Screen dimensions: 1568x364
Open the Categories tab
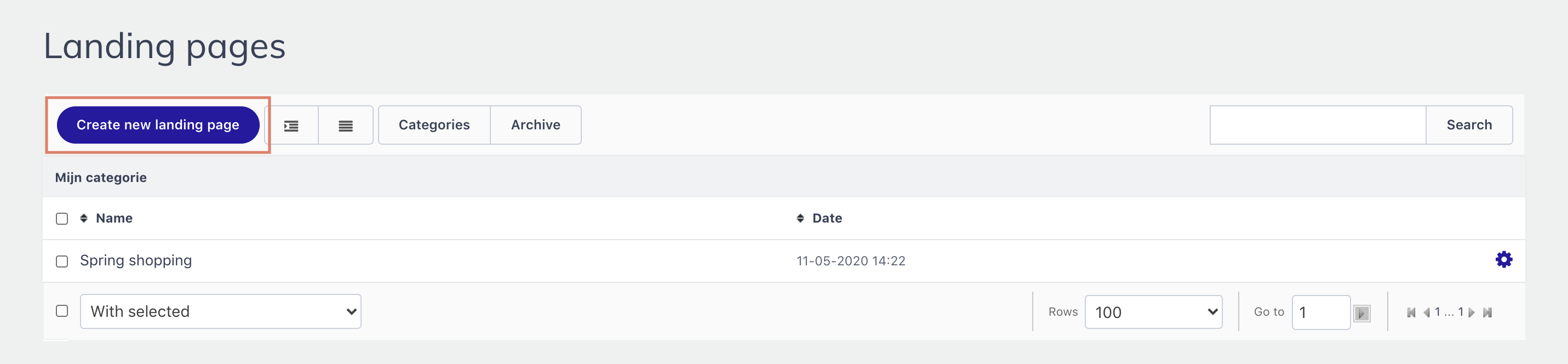coord(434,126)
